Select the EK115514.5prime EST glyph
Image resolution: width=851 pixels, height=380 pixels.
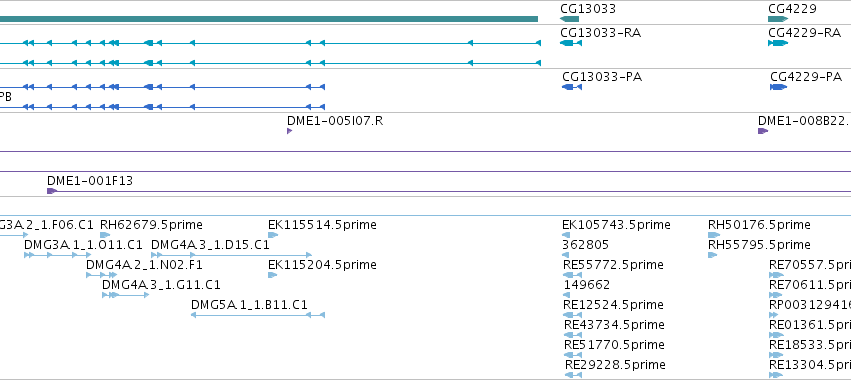coord(273,235)
